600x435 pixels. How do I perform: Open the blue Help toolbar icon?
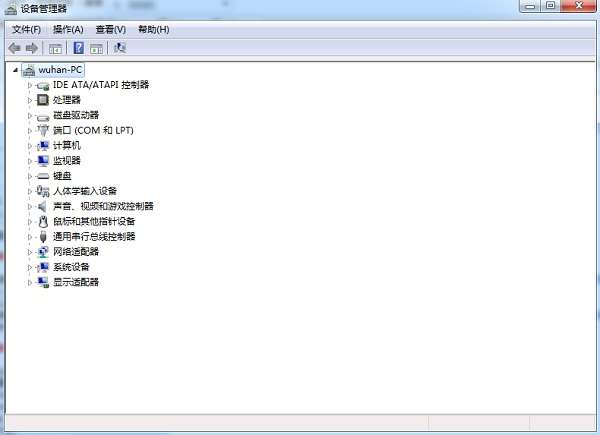pyautogui.click(x=78, y=48)
